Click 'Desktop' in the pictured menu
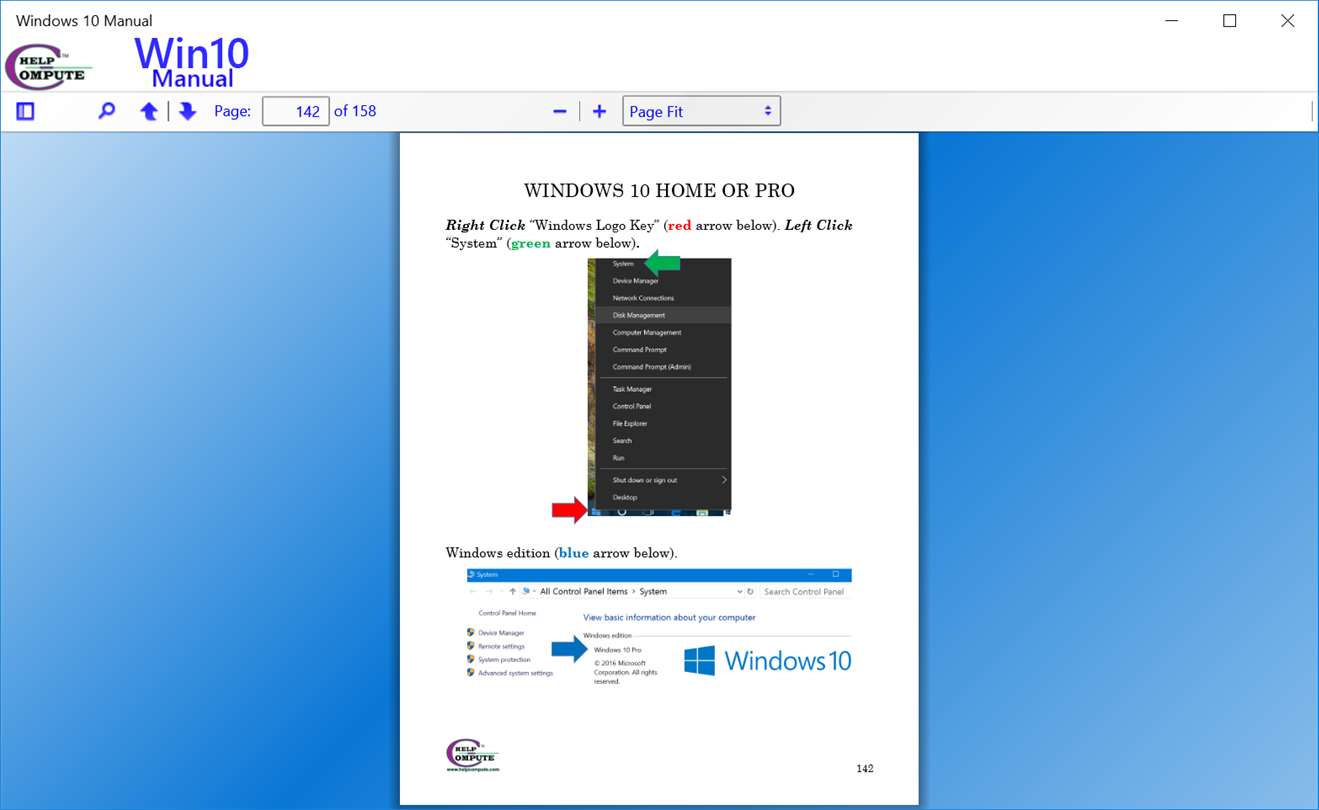Screen dimensions: 1319x810 pyautogui.click(x=625, y=497)
